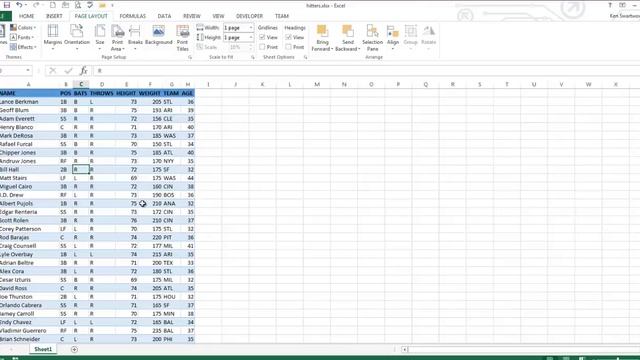Click the Background image icon
Viewport: 640px width, 360px height.
click(x=158, y=31)
